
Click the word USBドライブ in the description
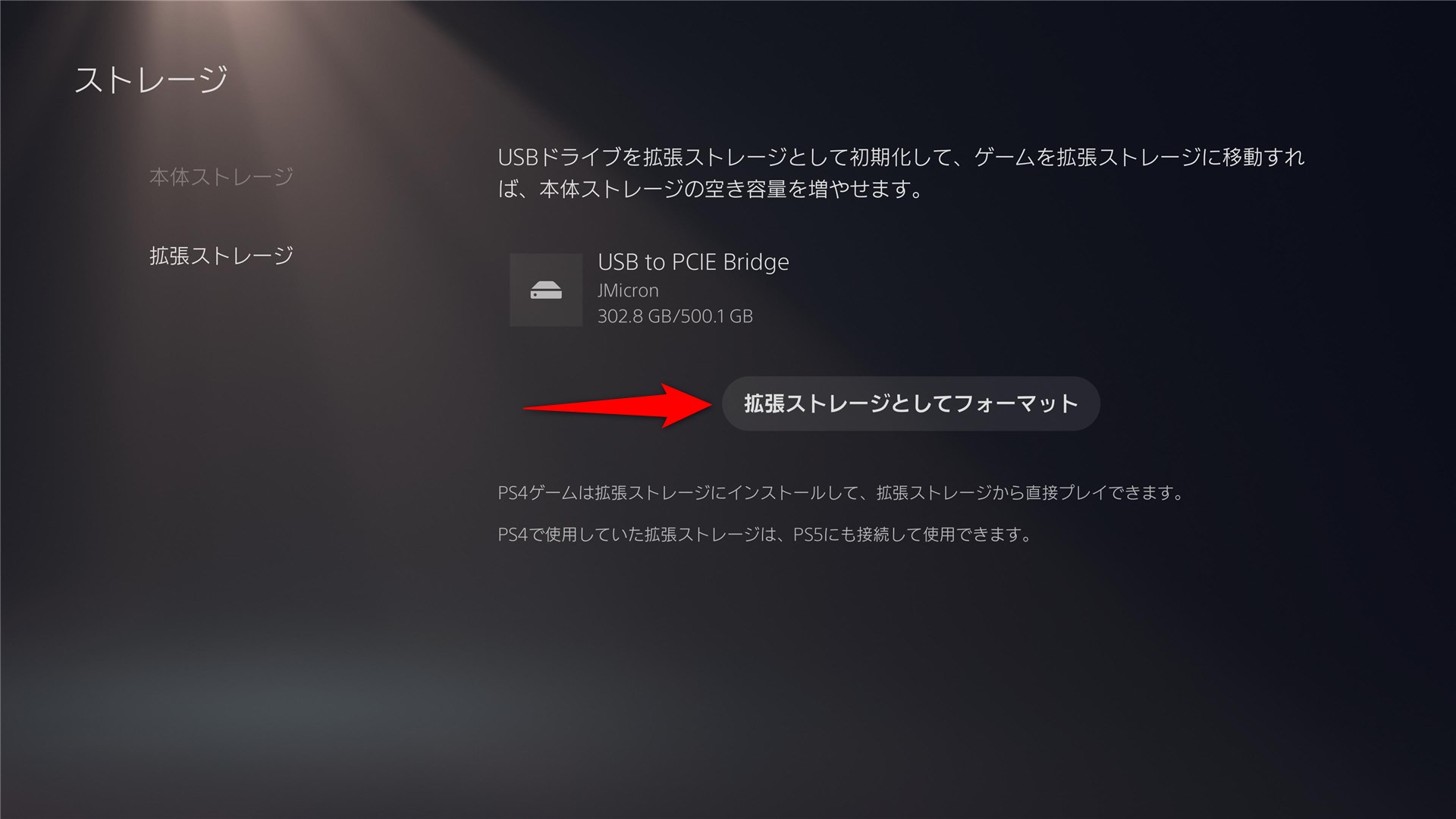coord(560,157)
